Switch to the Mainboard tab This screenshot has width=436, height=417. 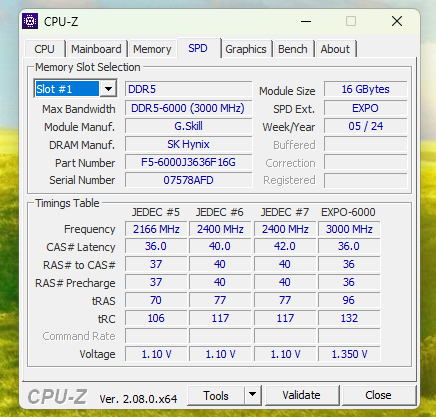click(96, 49)
